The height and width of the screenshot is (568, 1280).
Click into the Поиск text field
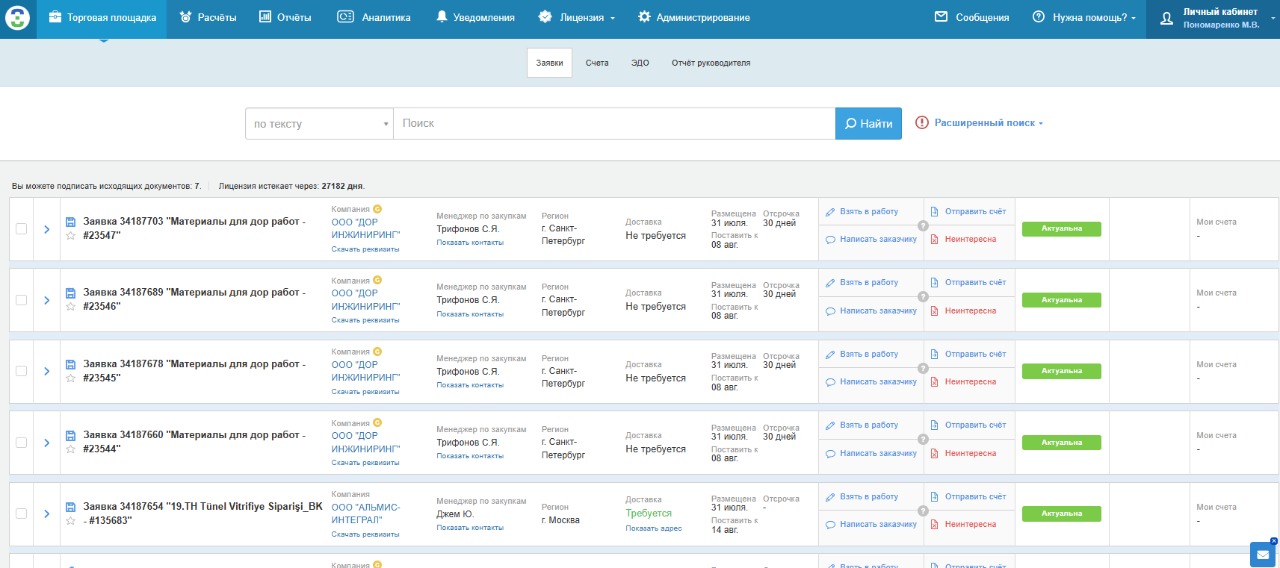click(x=614, y=124)
